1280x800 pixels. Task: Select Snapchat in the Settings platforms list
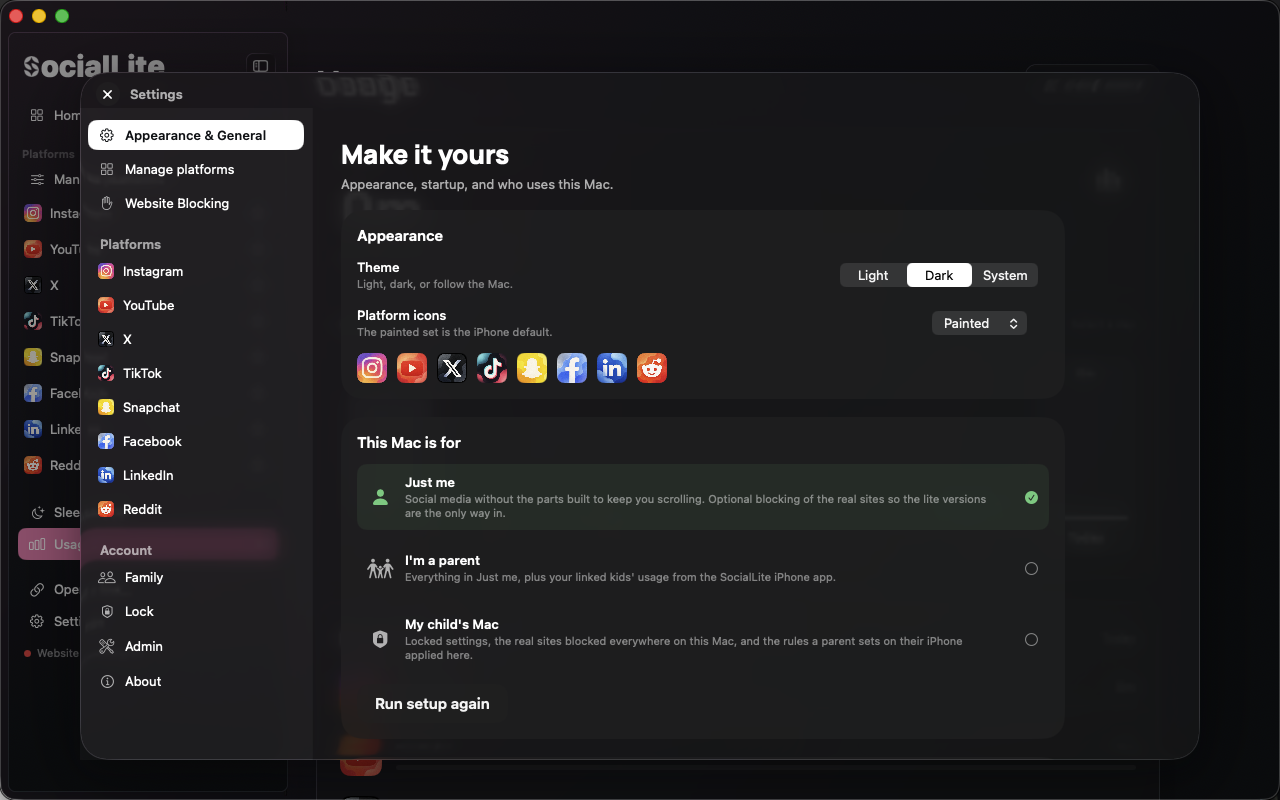pyautogui.click(x=196, y=407)
